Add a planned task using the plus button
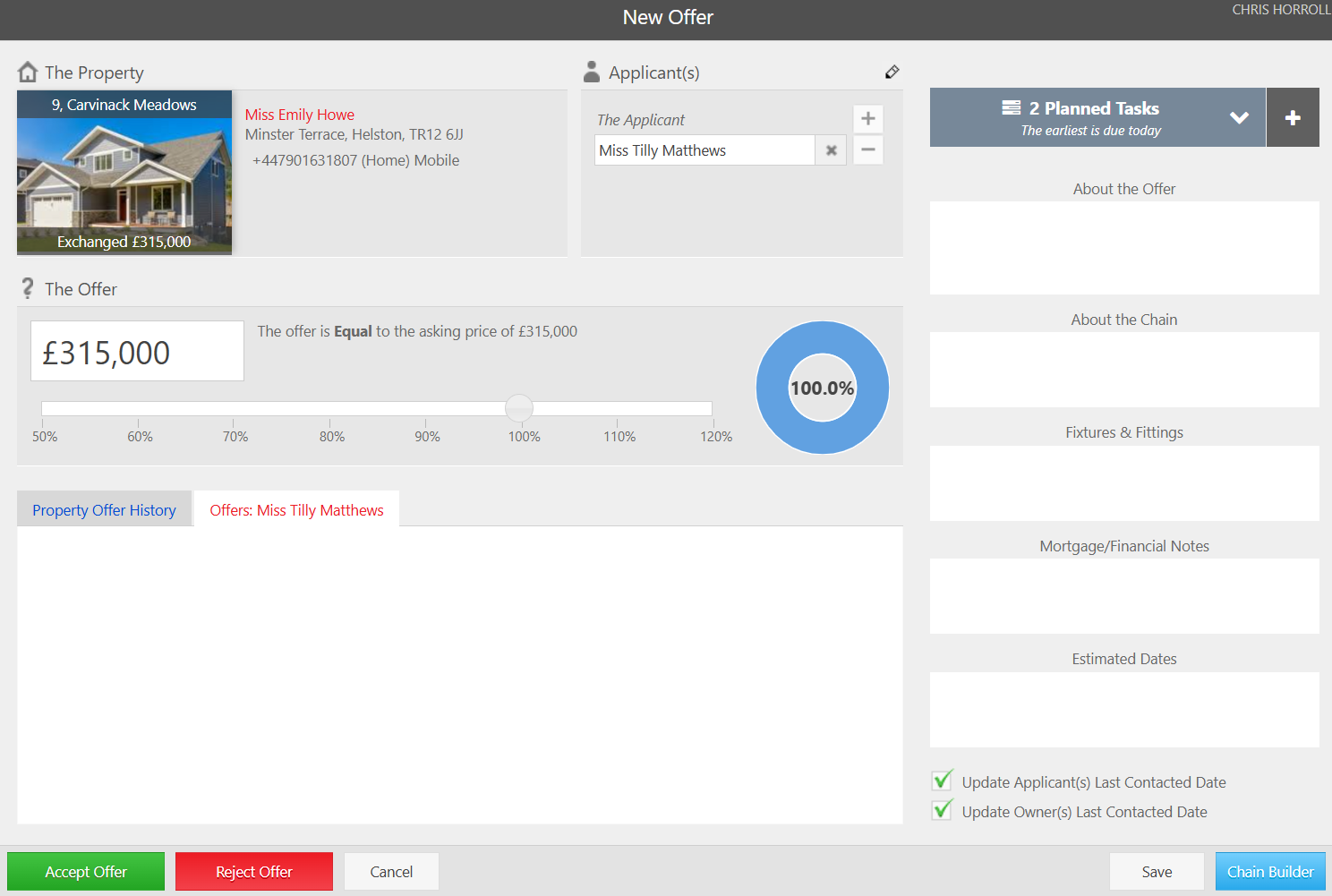 [1293, 117]
